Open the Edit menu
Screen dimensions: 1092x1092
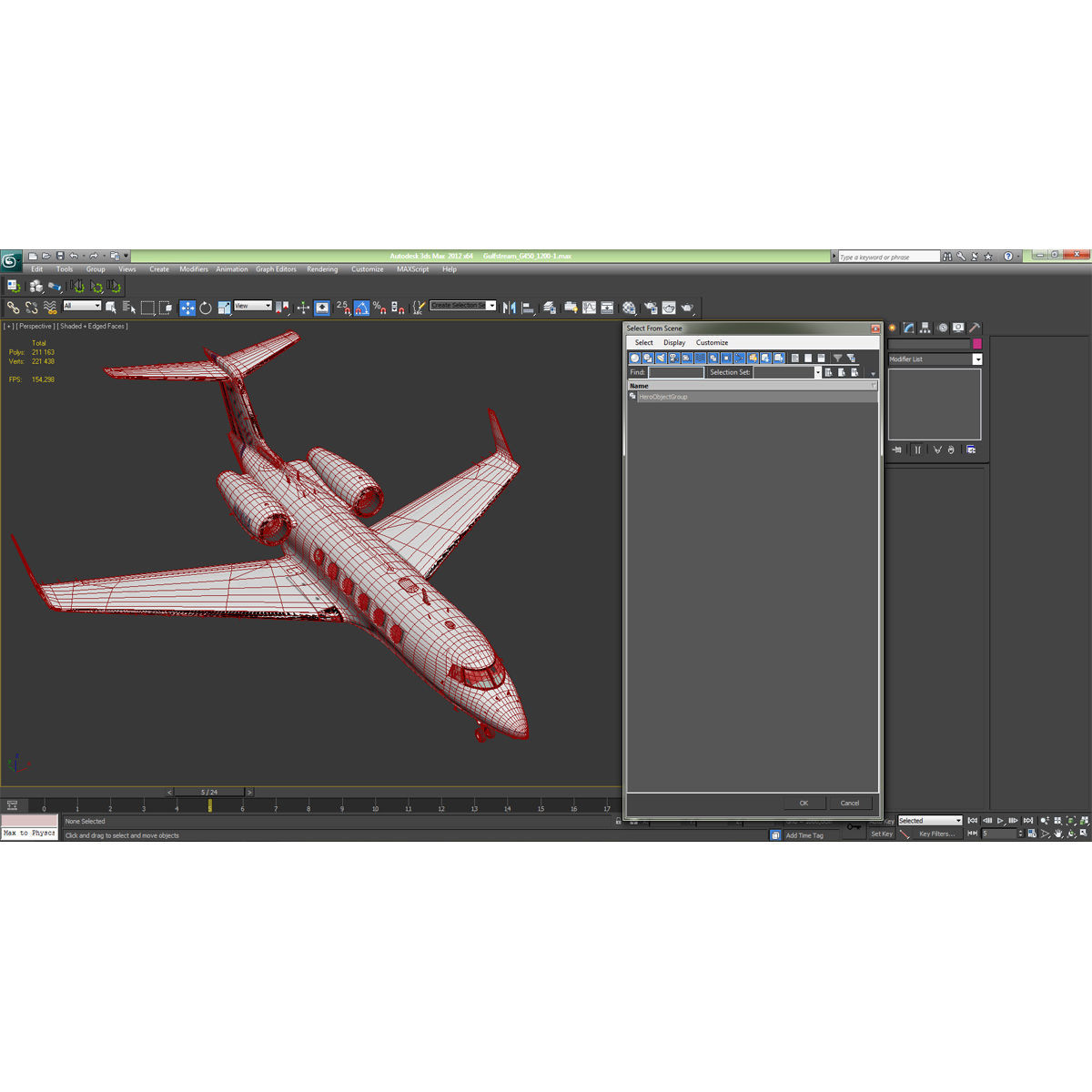(37, 269)
